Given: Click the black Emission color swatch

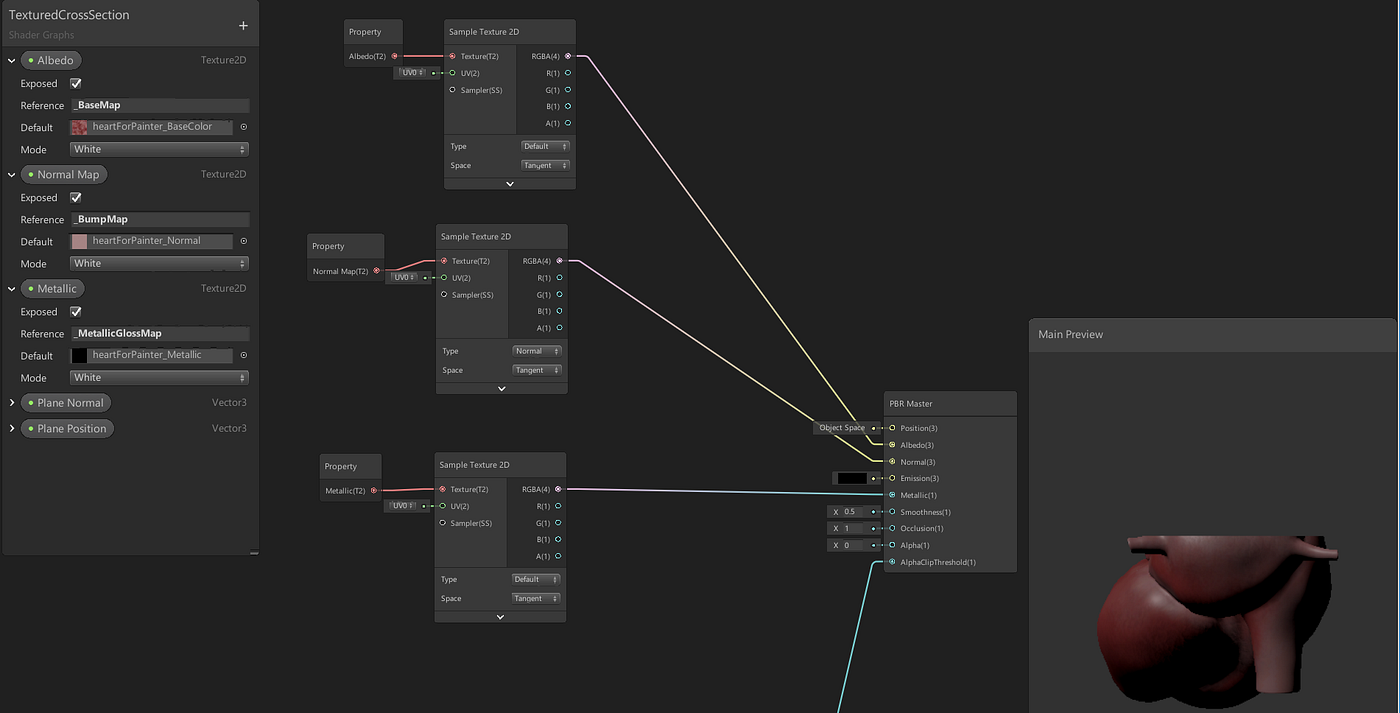Looking at the screenshot, I should [852, 478].
